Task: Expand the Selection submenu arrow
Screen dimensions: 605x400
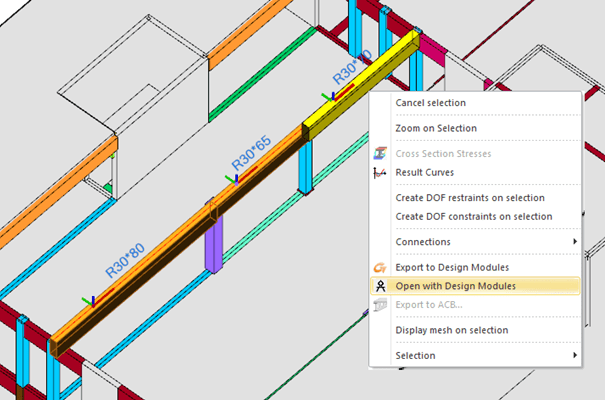Action: (574, 355)
